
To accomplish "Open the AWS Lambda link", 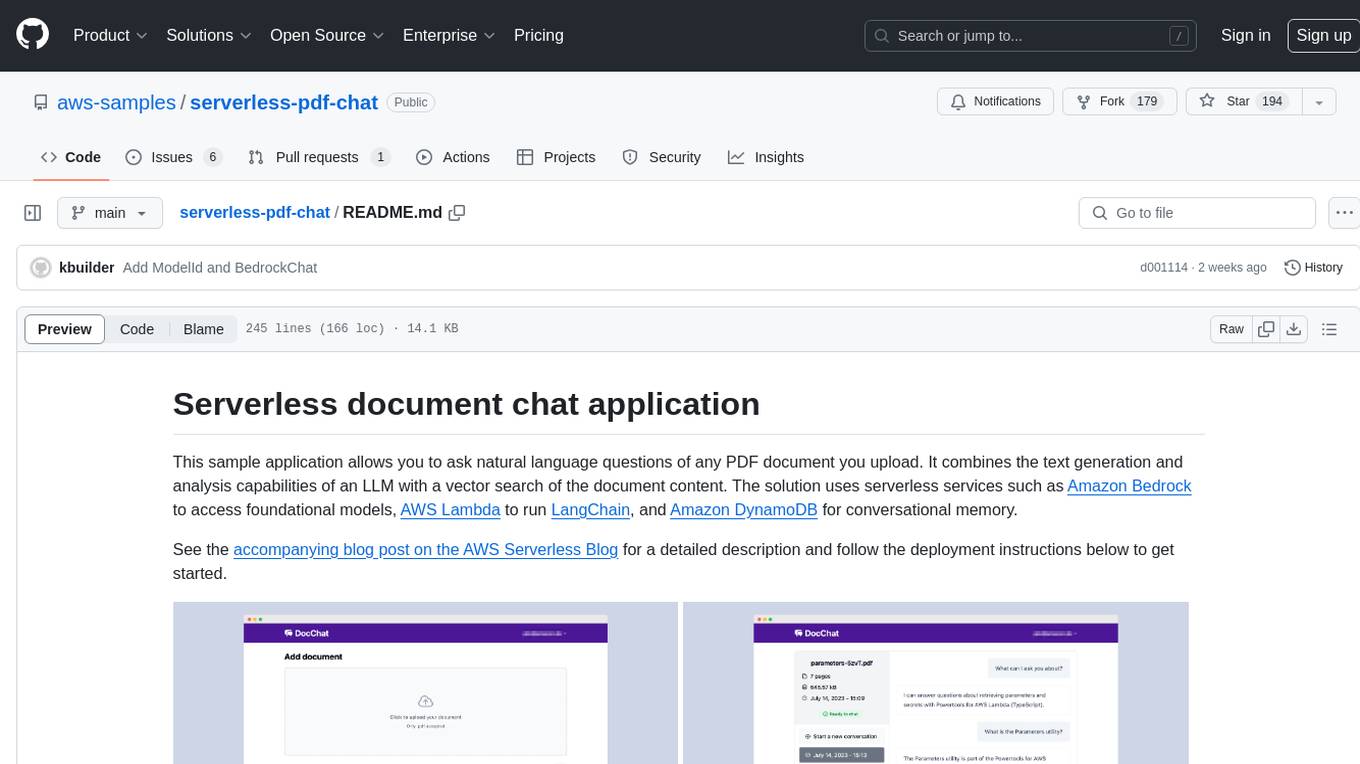I will [x=450, y=510].
